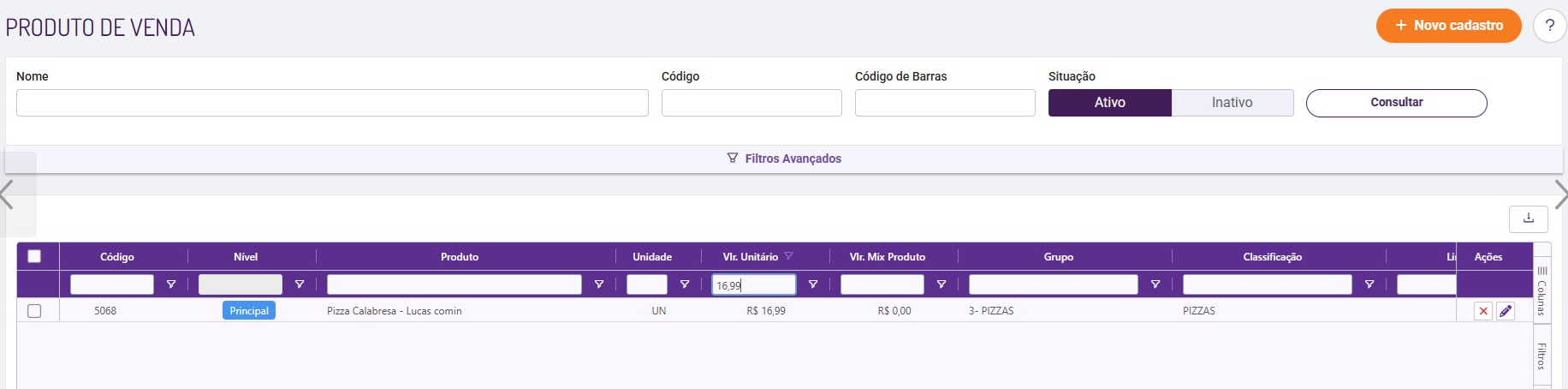Open filter options for Vlr. Unitário column
This screenshot has width=1568, height=389.
point(813,284)
